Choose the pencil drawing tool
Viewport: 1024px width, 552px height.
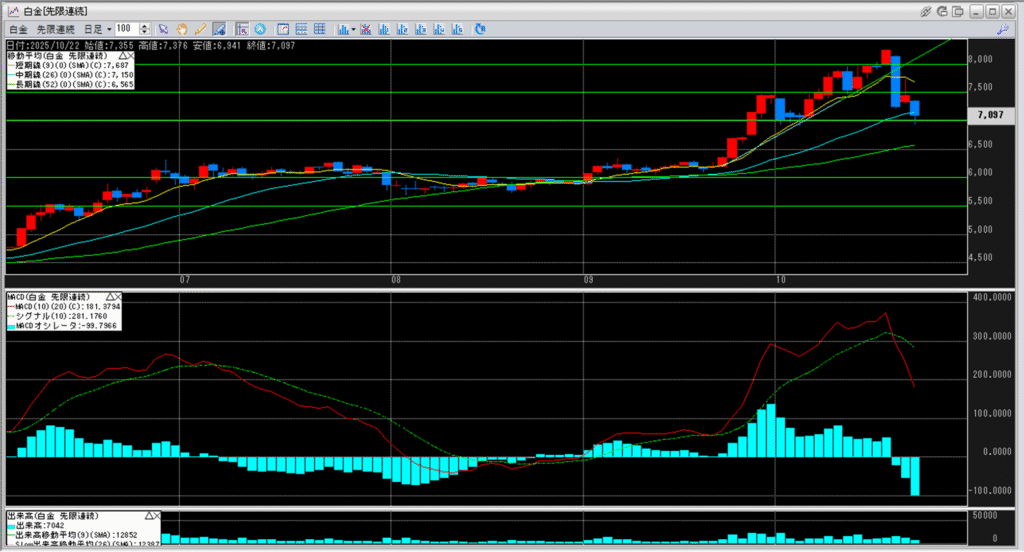click(201, 29)
